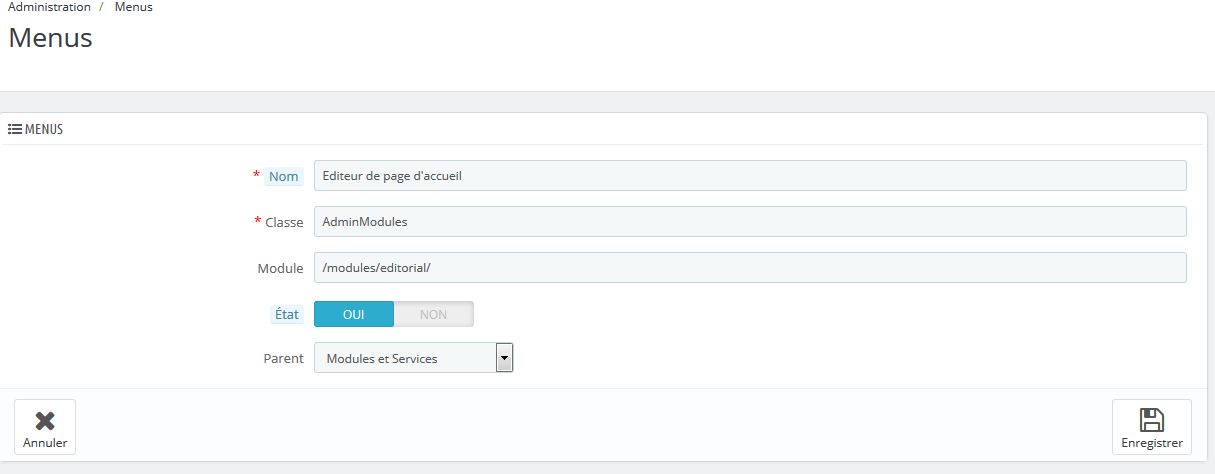This screenshot has height=474, width=1215.
Task: Focus the Module field with /modules/editorial/
Action: [750, 267]
